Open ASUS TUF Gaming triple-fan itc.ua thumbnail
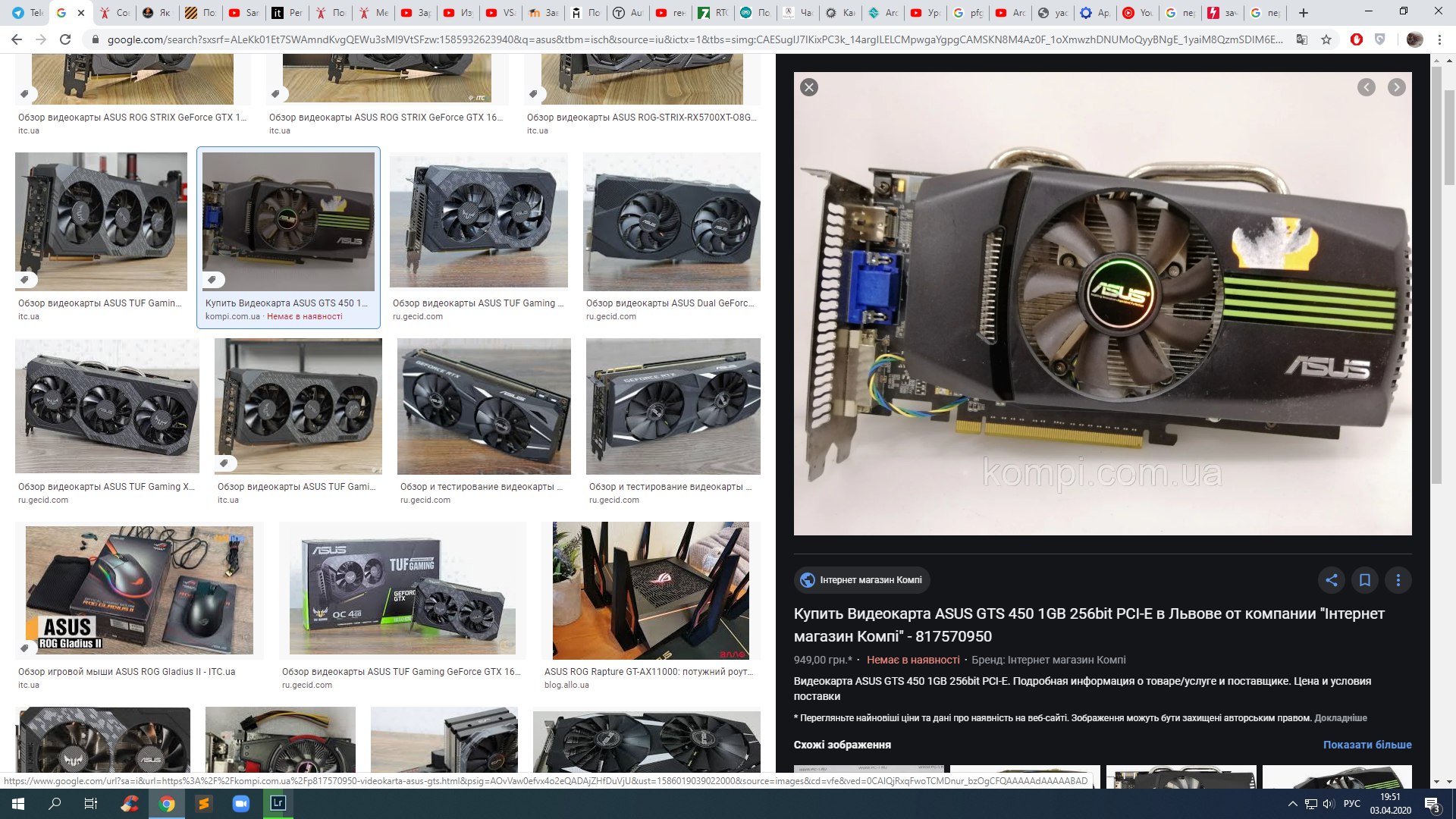1456x819 pixels. coord(101,221)
